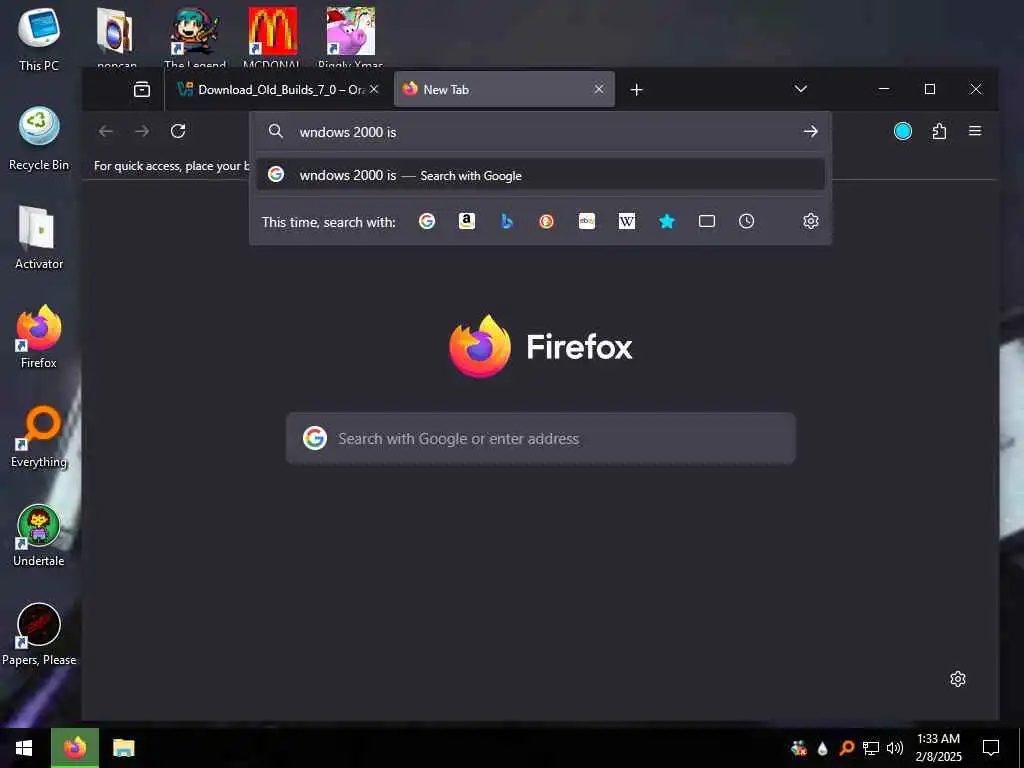The width and height of the screenshot is (1024, 768).
Task: Choose DuckDuckGo one-off search engine
Action: [x=547, y=221]
